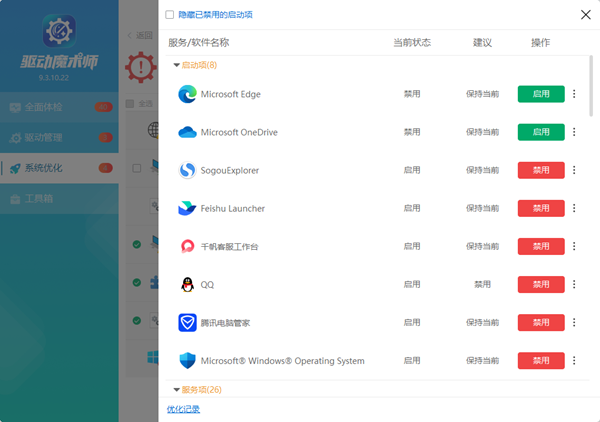This screenshot has height=422, width=600.
Task: Disable 腾讯电脑管家 startup item
Action: [x=541, y=323]
